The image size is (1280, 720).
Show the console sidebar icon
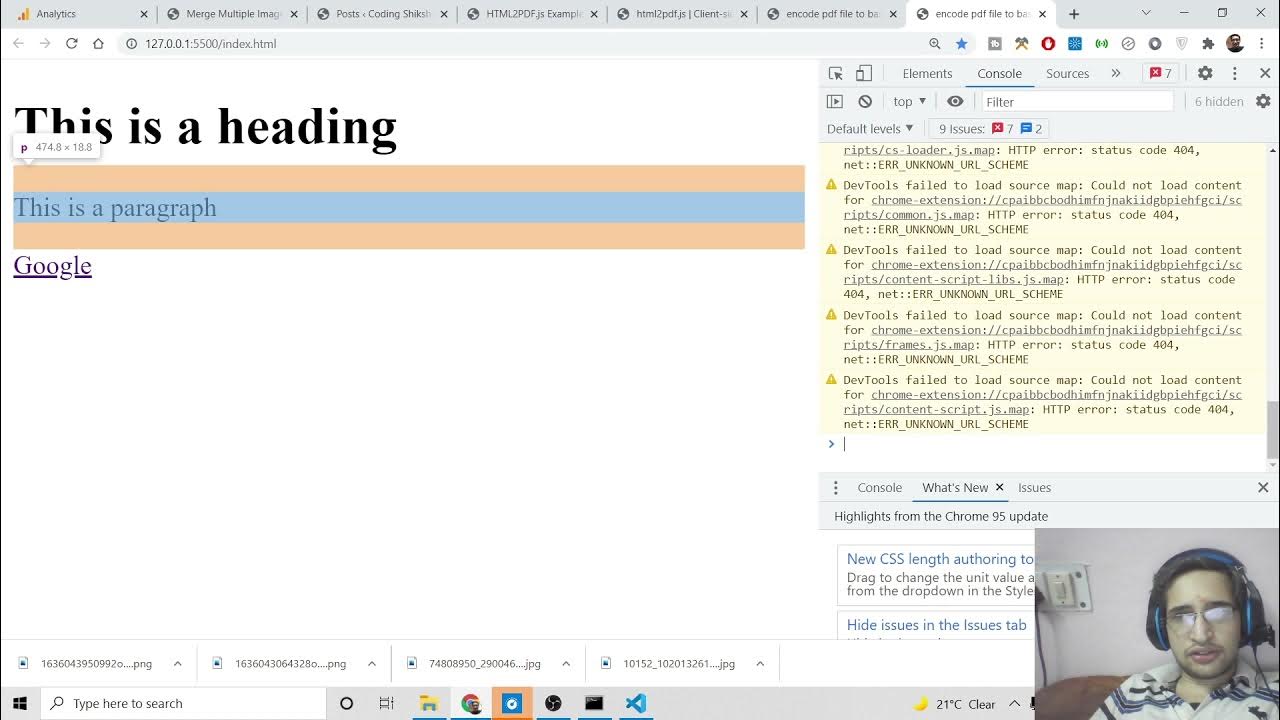pos(835,101)
